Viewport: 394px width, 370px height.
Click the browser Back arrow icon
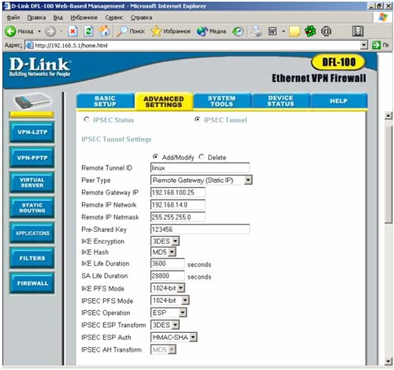tap(10, 31)
